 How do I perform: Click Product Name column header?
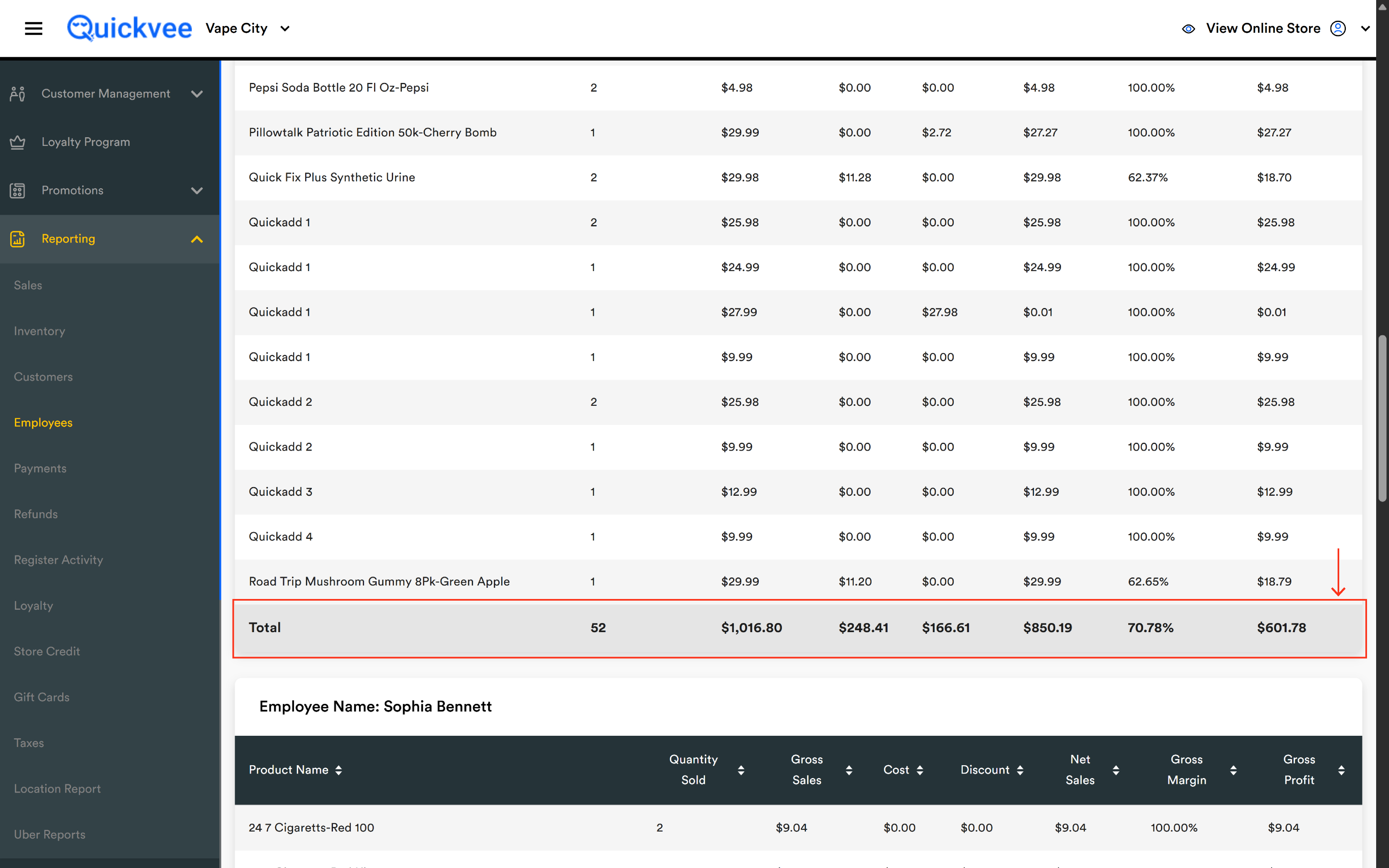coord(288,770)
